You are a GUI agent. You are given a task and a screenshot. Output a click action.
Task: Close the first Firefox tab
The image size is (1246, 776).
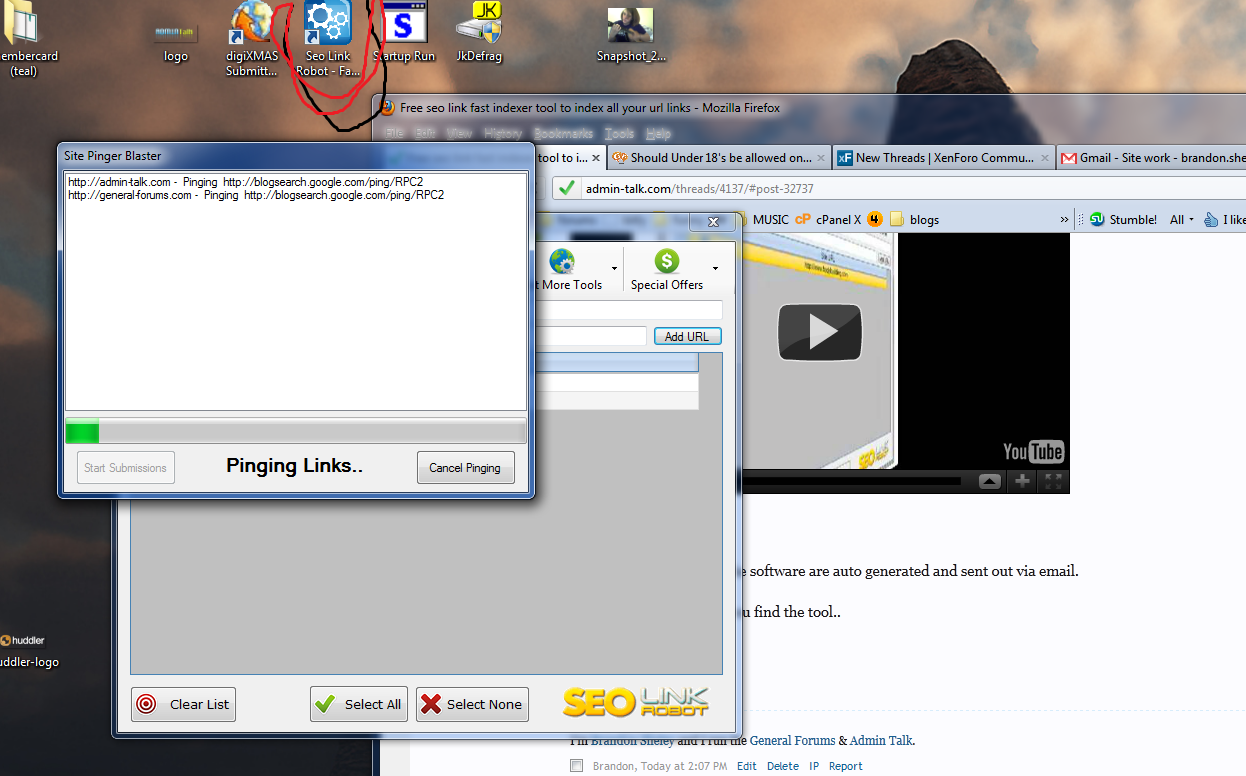pos(596,158)
